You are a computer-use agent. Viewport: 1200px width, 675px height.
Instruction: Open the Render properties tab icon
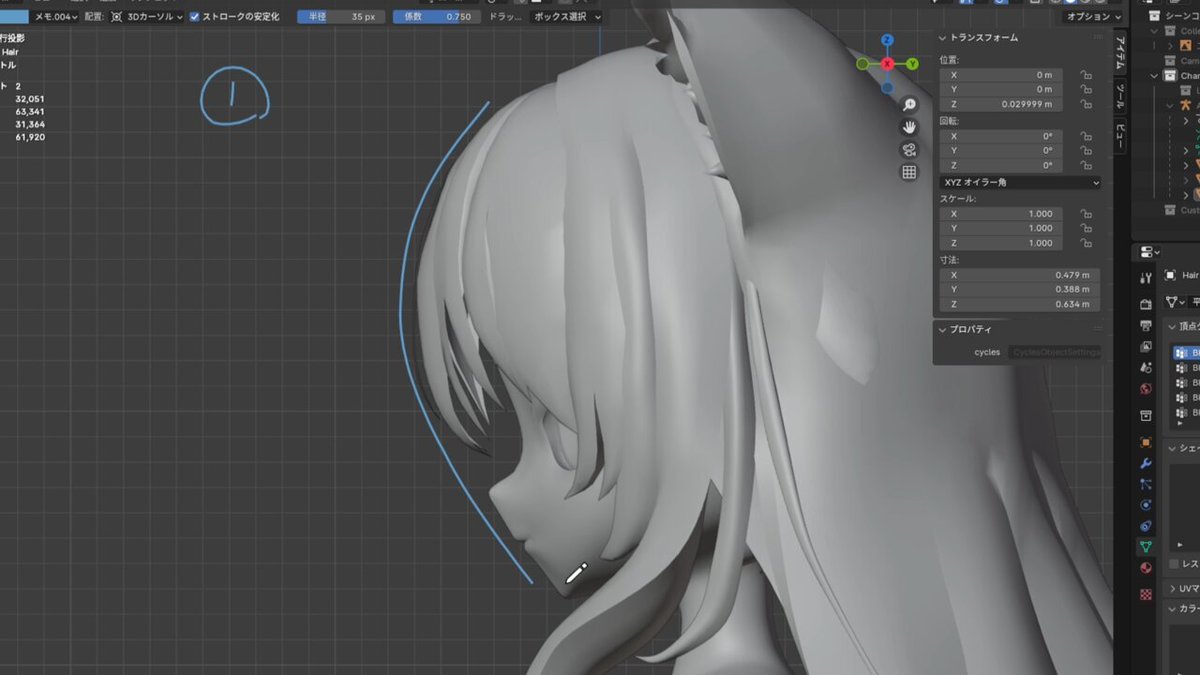click(x=1146, y=303)
